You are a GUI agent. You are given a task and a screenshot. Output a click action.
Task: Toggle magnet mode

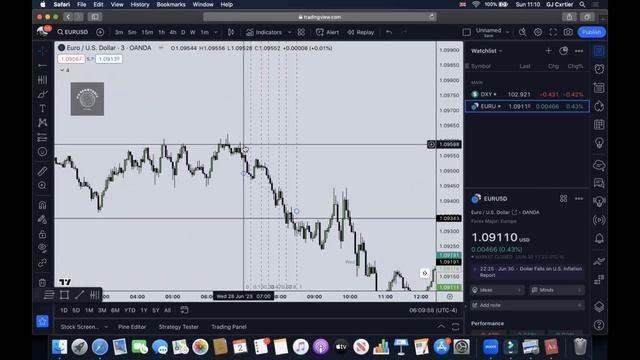pos(42,204)
